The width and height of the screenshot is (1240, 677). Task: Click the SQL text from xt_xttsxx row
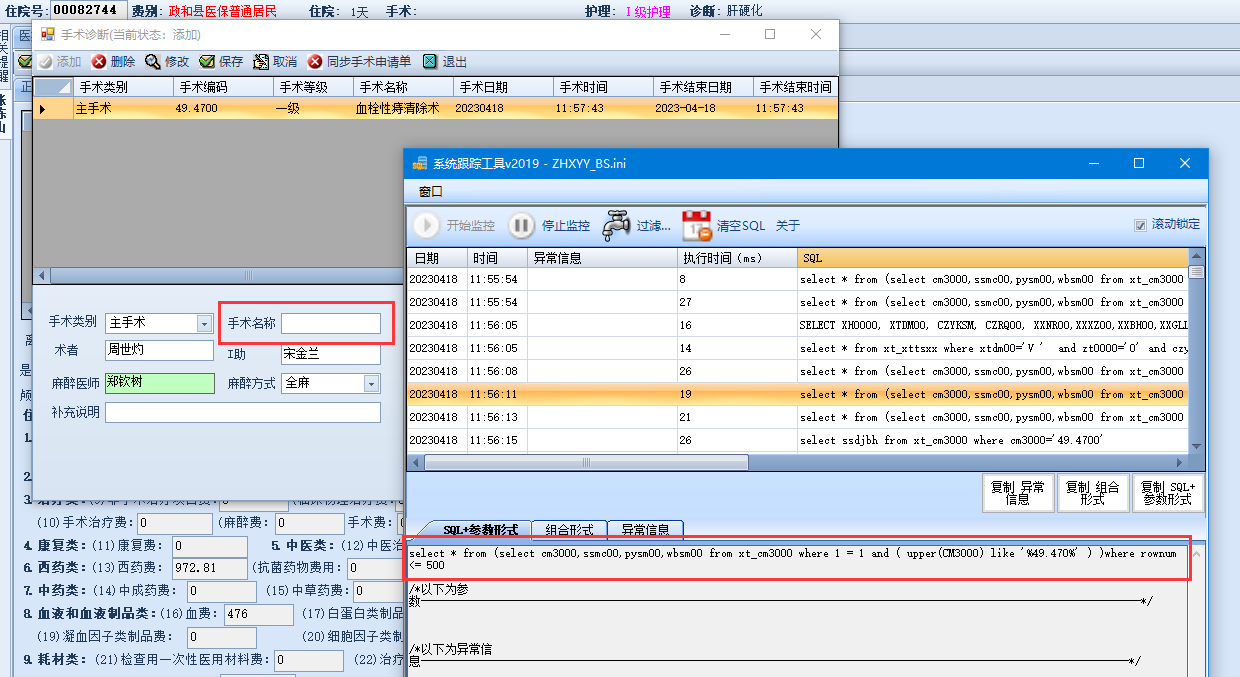pyautogui.click(x=993, y=348)
